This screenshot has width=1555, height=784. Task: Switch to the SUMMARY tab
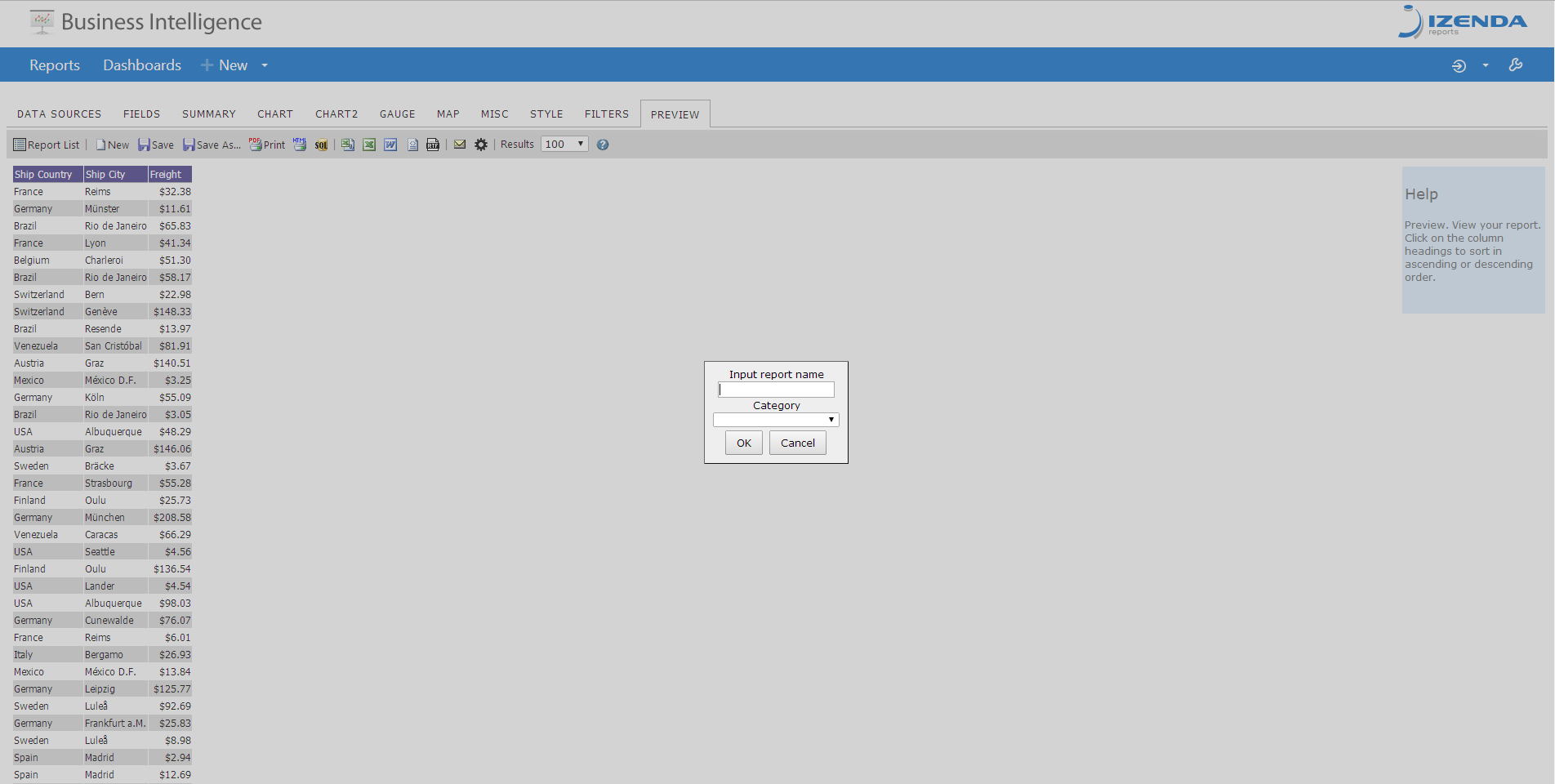coord(209,114)
